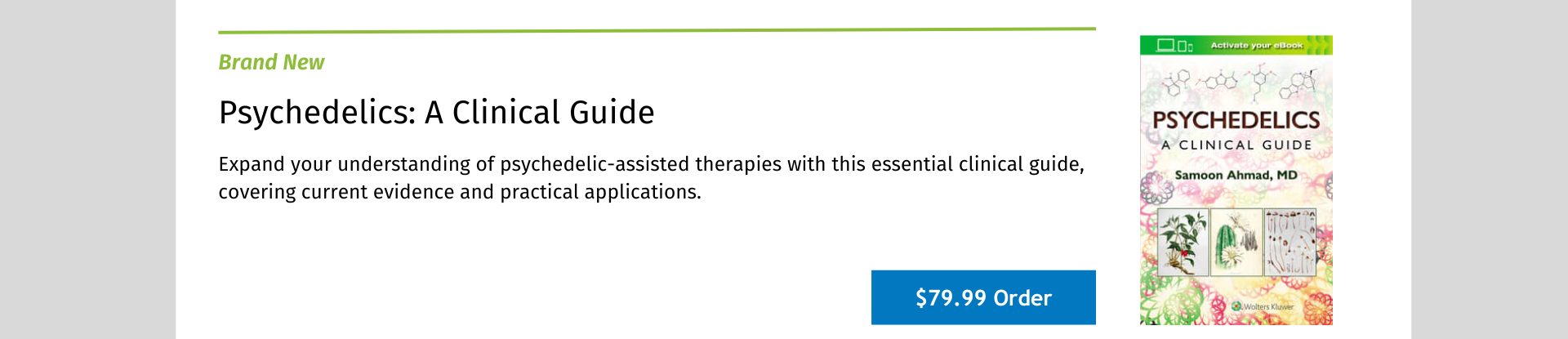
Task: Click the gray margin left of the card
Action: point(87,169)
